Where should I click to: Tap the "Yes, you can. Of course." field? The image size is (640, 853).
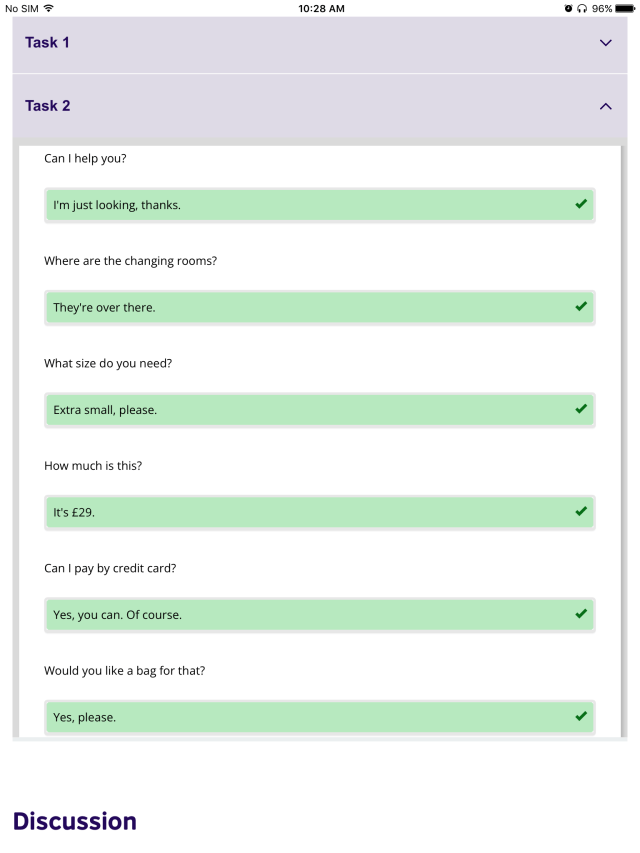(300, 615)
